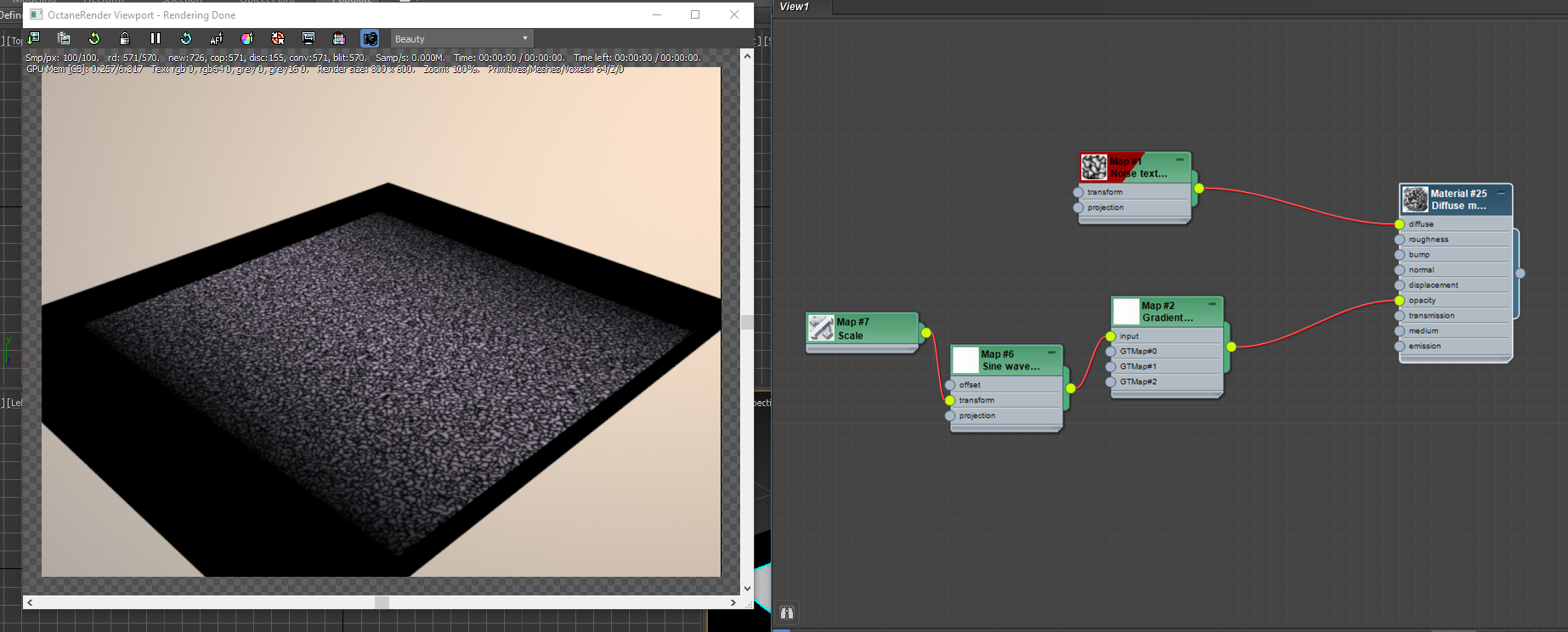
Task: Click the normal input socket on Material #25
Action: pos(1400,270)
